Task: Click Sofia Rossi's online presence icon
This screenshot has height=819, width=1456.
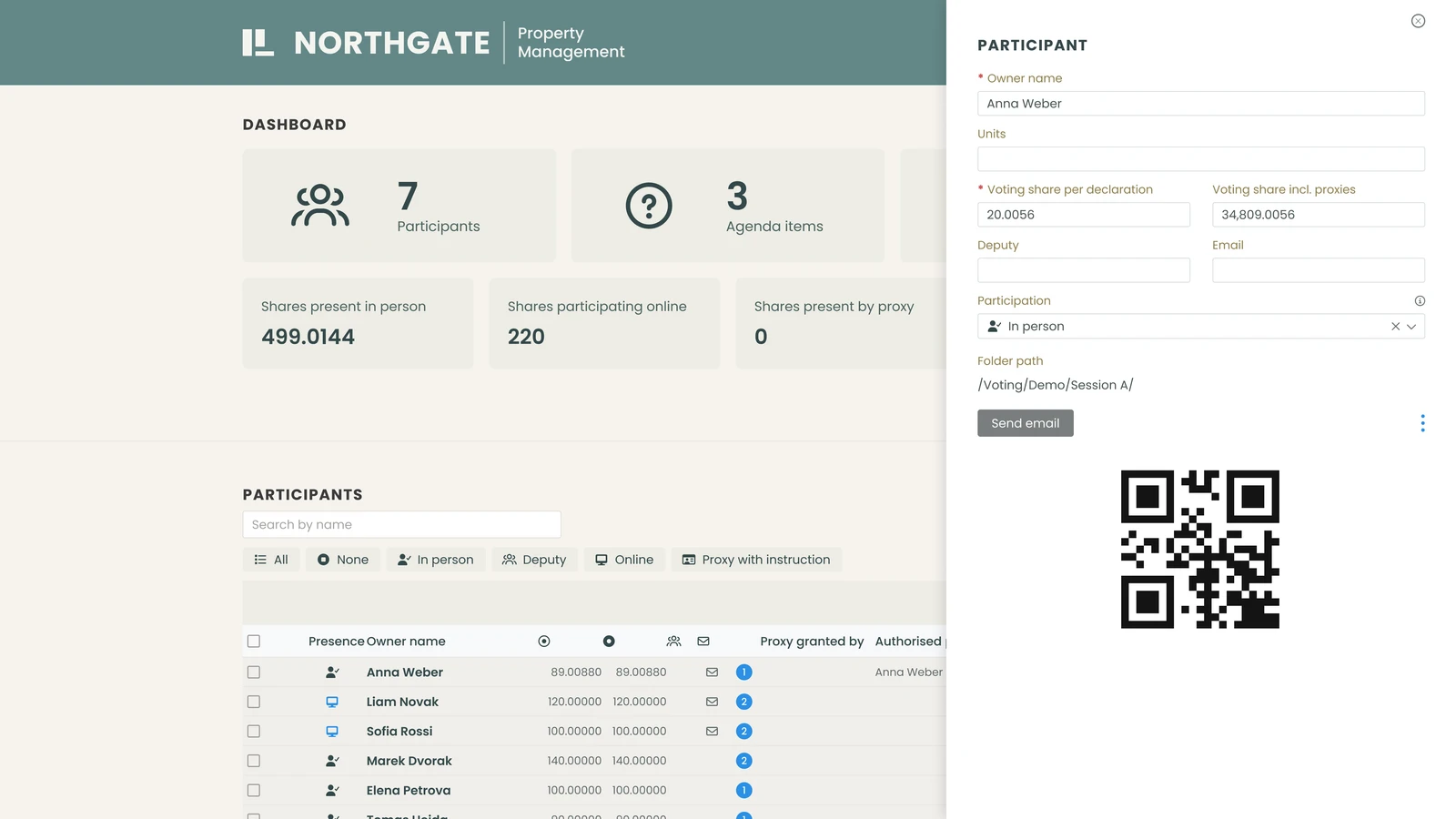Action: pos(332,732)
